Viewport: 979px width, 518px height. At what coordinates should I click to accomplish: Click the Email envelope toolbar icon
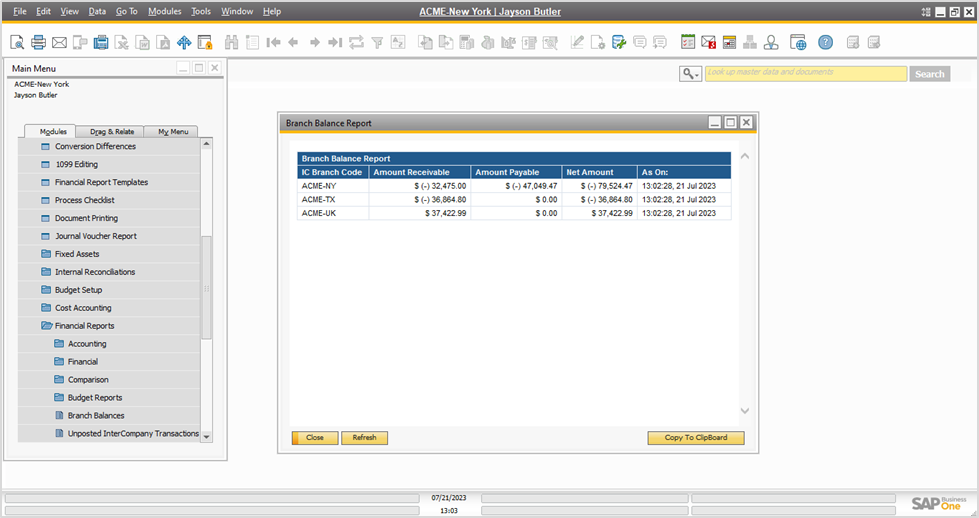59,42
